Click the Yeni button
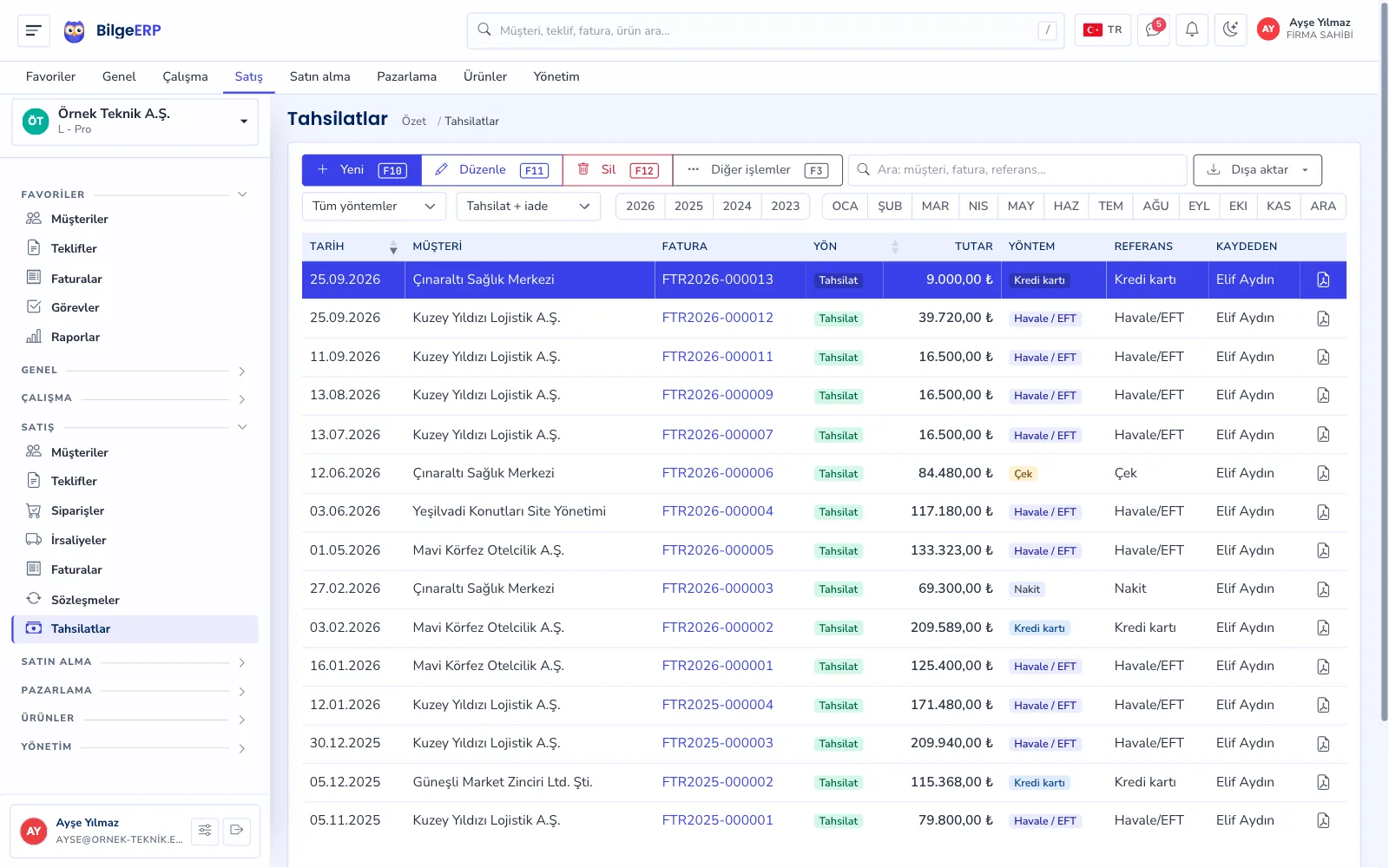The width and height of the screenshot is (1389, 868). (x=362, y=170)
